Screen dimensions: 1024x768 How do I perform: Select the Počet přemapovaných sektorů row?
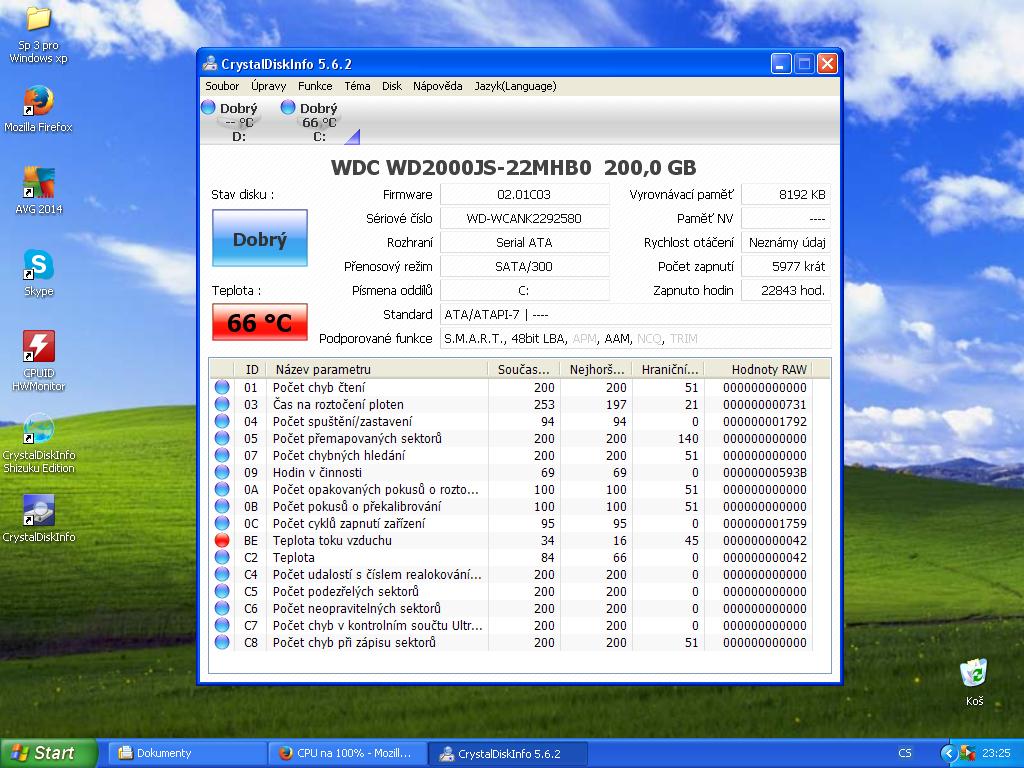click(357, 438)
